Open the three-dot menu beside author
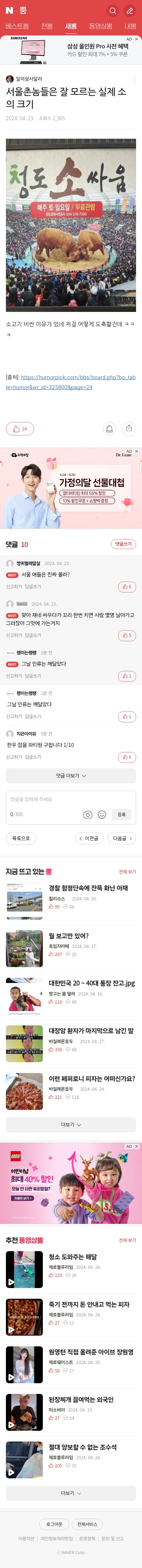Screen dimensions: 142x1568 (134, 80)
